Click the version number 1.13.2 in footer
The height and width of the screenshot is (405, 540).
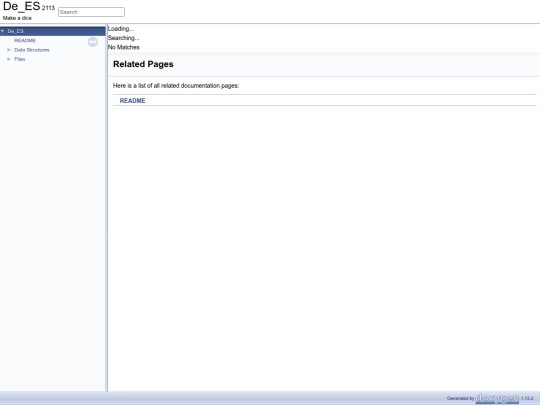pos(527,398)
